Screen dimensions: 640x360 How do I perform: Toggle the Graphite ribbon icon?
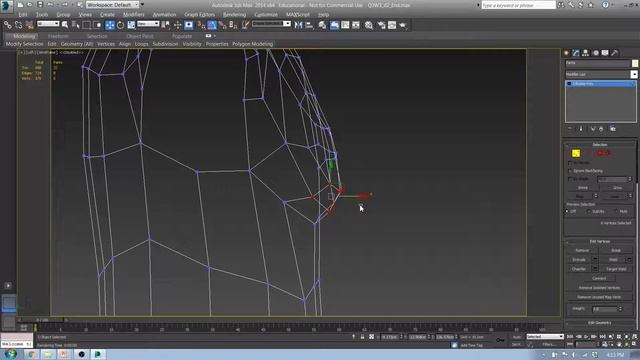pos(334,25)
